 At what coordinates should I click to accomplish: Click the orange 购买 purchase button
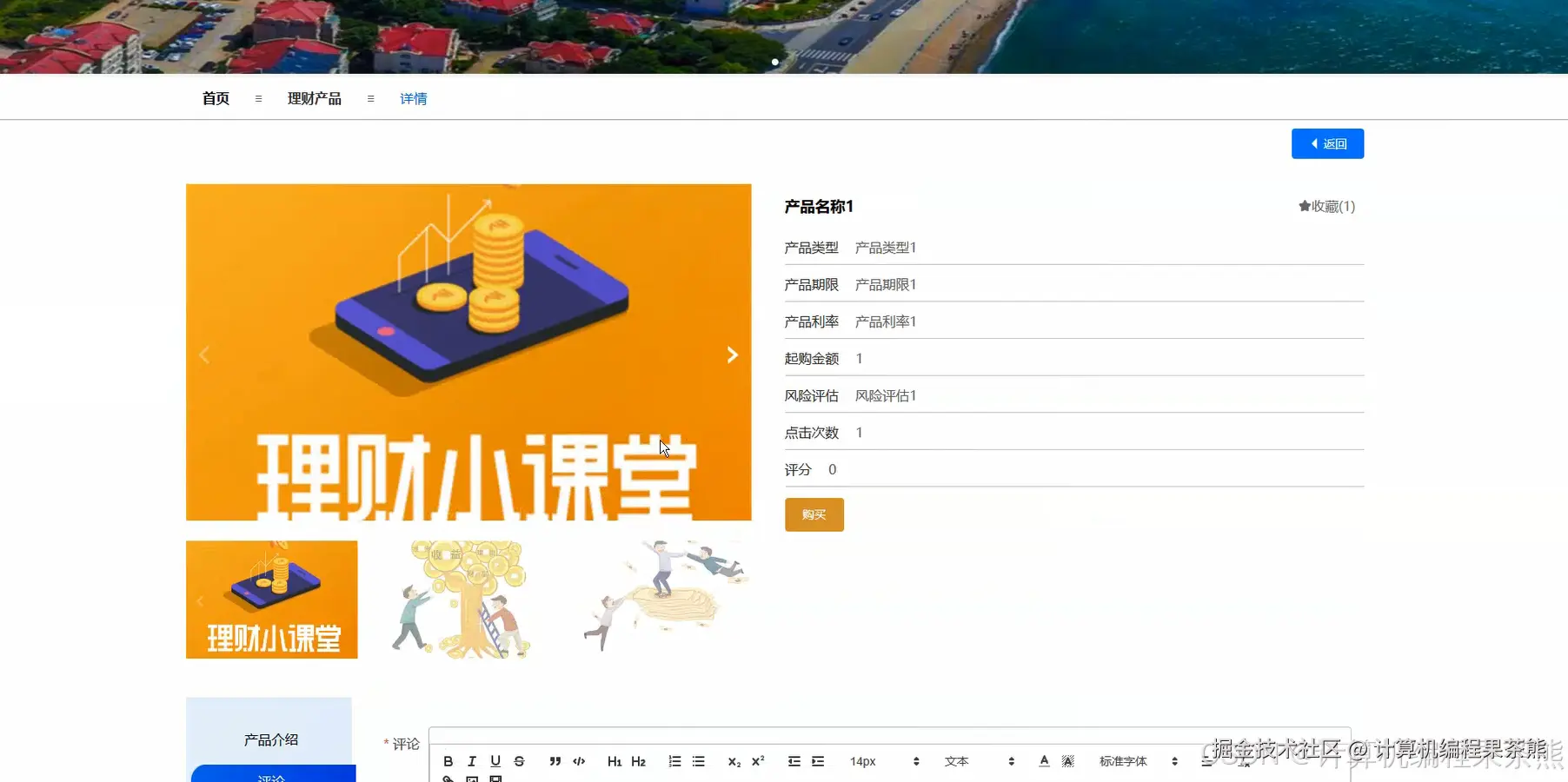814,514
